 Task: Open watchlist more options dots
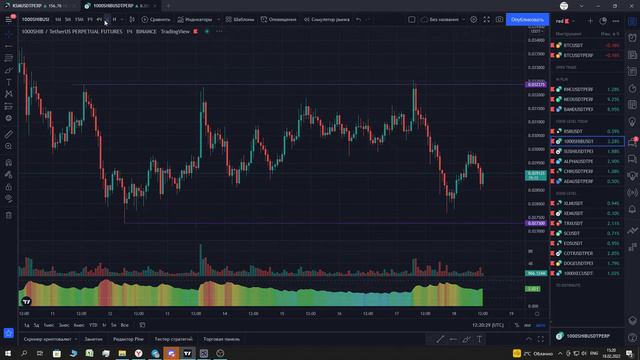(616, 21)
